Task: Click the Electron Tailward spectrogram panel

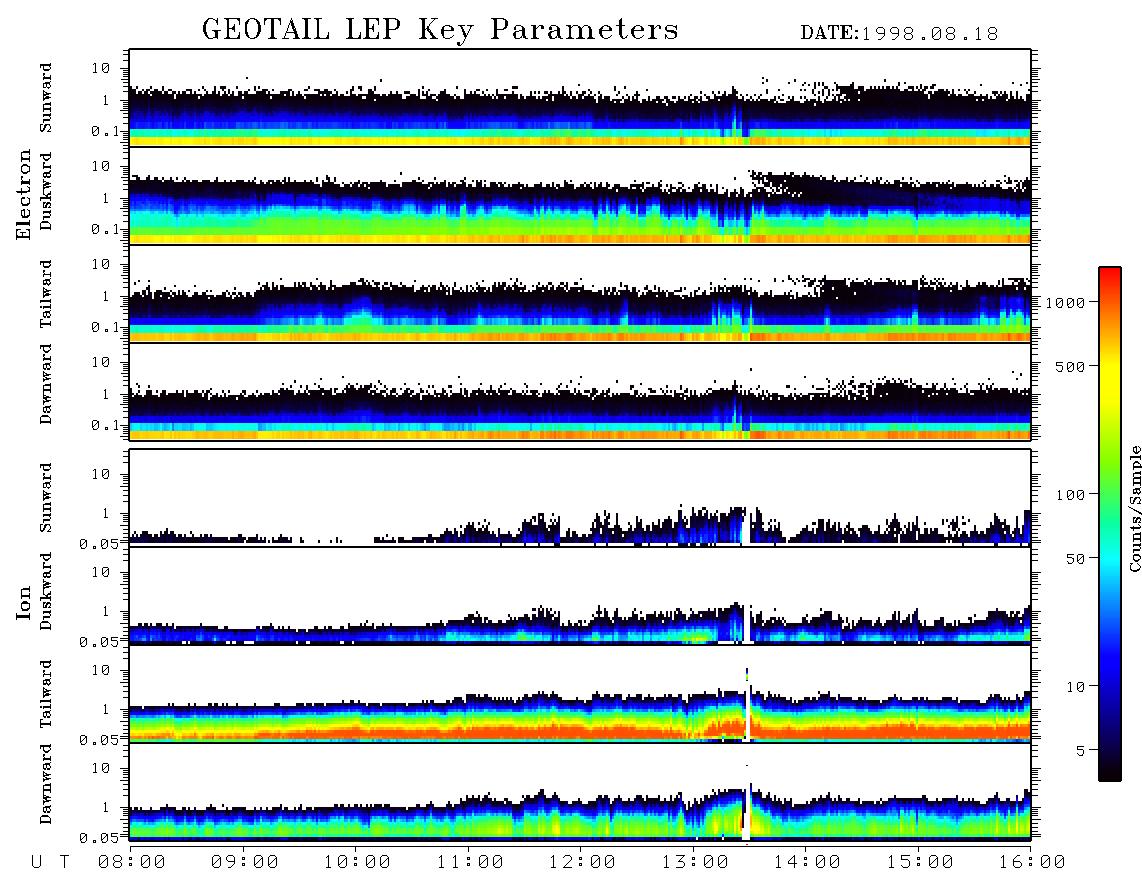Action: (580, 294)
